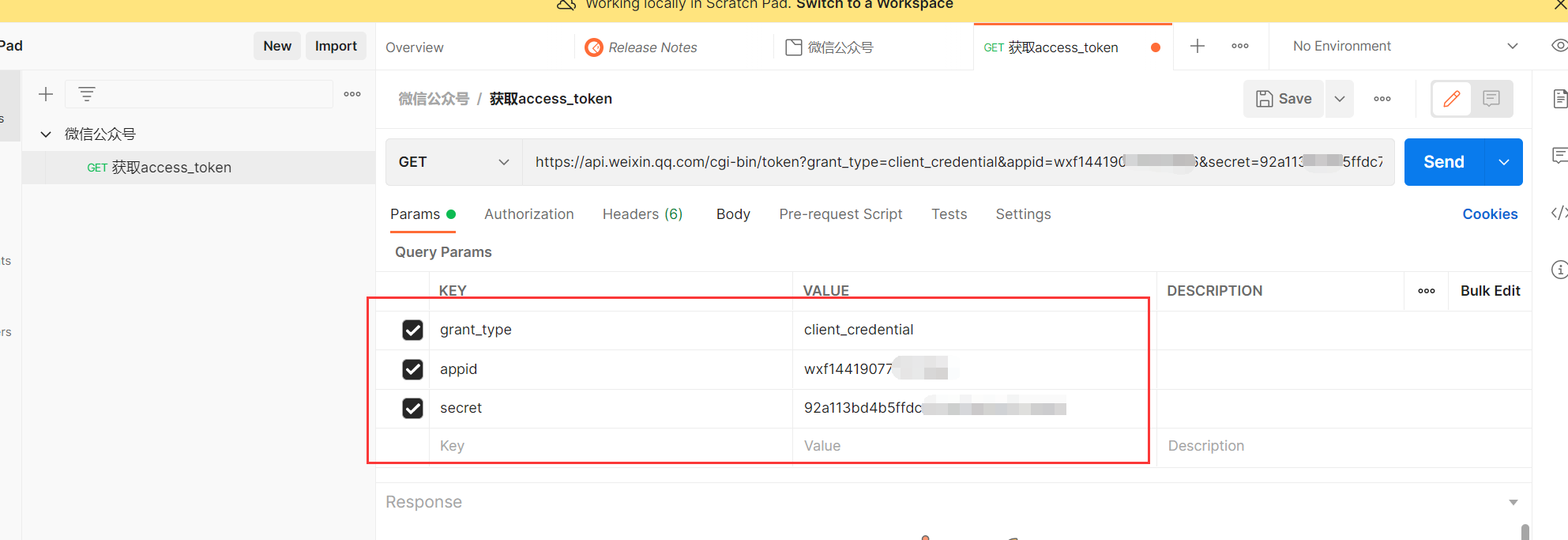
Task: Close the Scratch Pad banner
Action: coord(1560,4)
